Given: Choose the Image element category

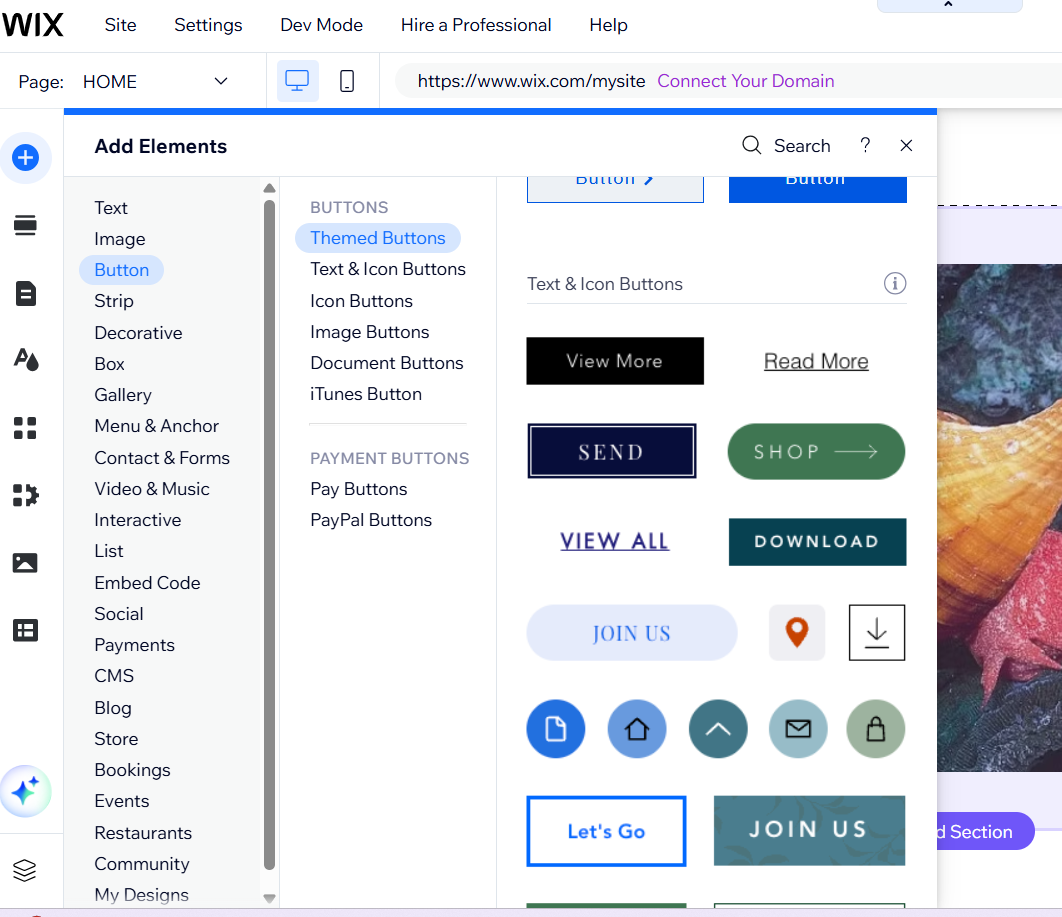Looking at the screenshot, I should [x=120, y=239].
